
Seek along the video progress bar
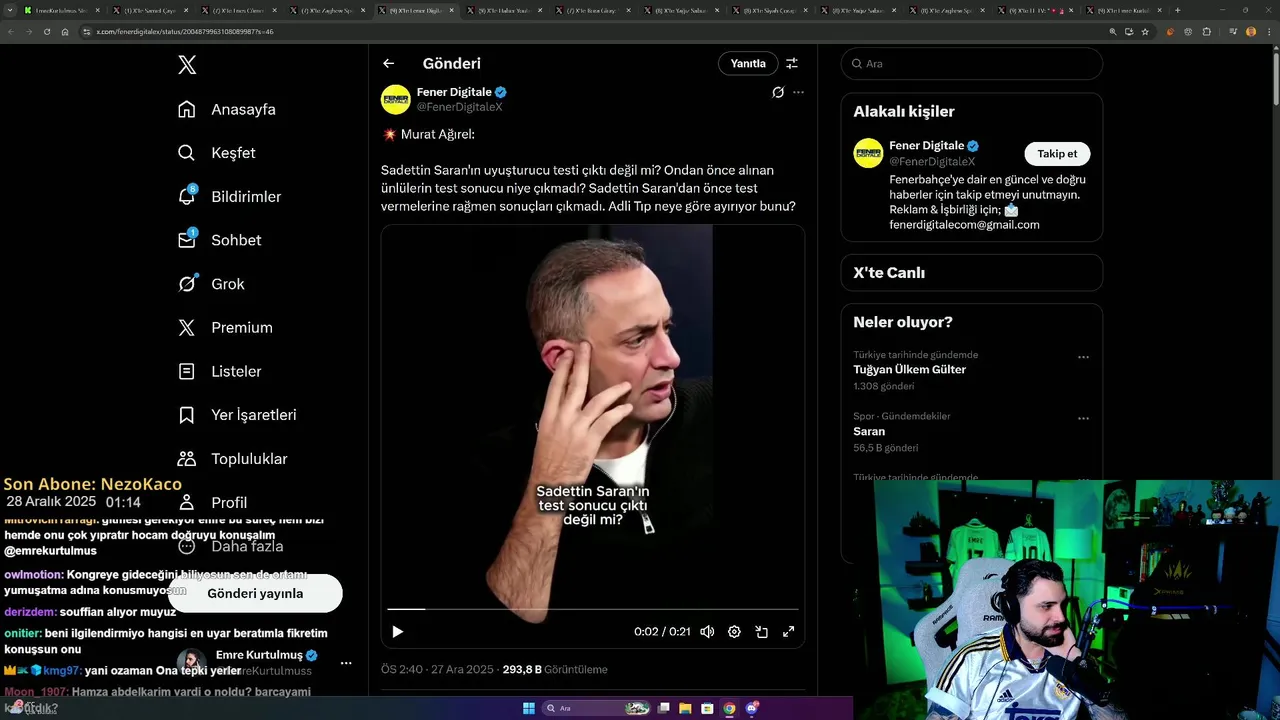592,608
